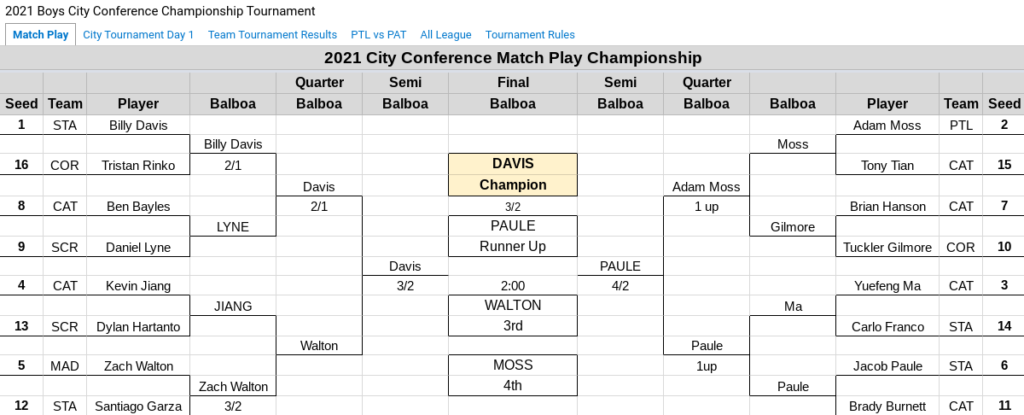Screen dimensions: 1024x415
Task: Open the Match Play tab
Action: [40, 35]
